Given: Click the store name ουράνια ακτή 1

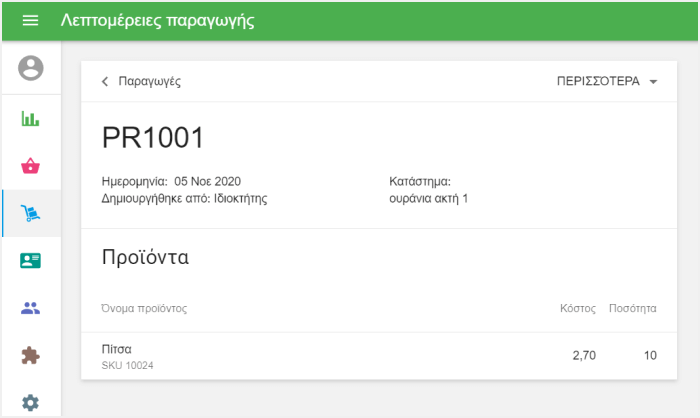Looking at the screenshot, I should pos(428,198).
